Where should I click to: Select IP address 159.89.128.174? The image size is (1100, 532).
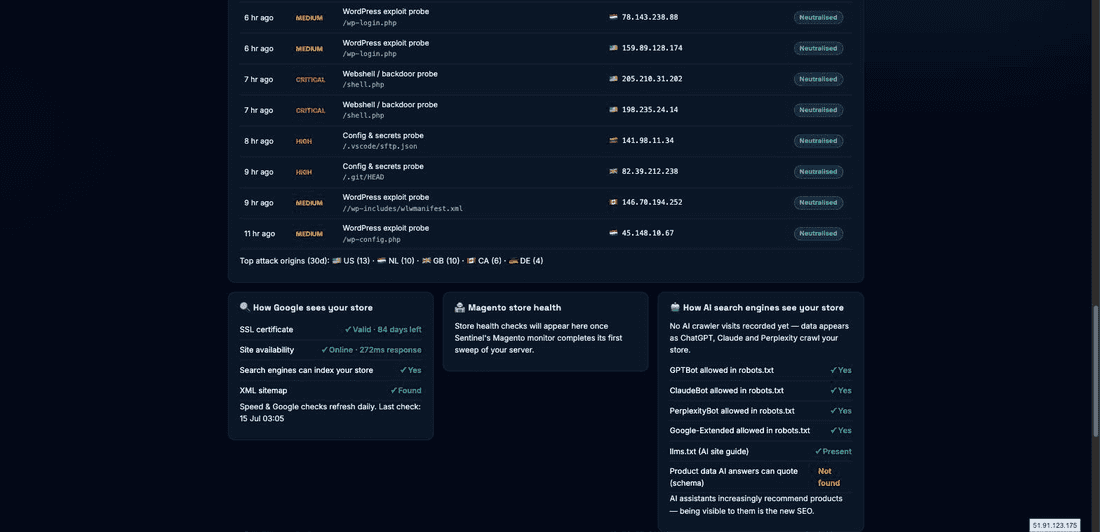(652, 48)
